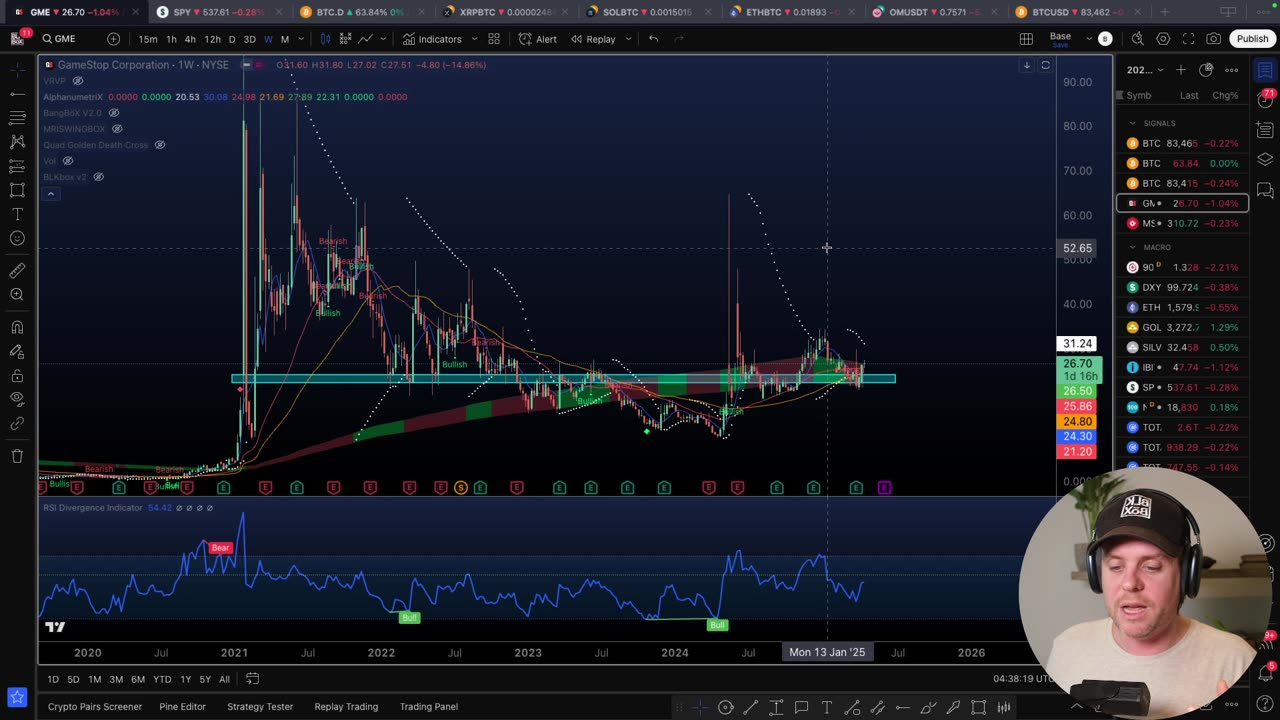Toggle hide all drawings eye icon in left toolbar

pyautogui.click(x=17, y=399)
